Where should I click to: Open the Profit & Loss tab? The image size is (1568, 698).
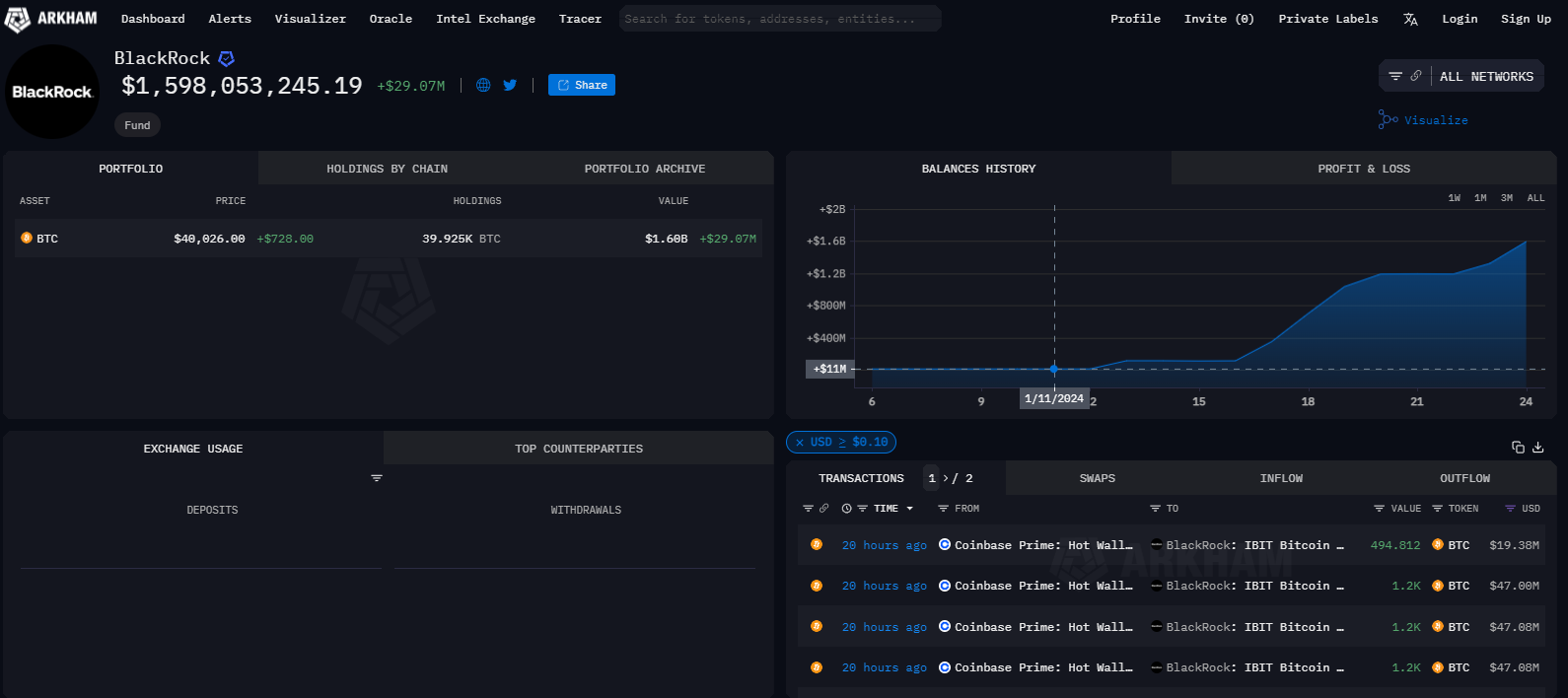[1364, 169]
